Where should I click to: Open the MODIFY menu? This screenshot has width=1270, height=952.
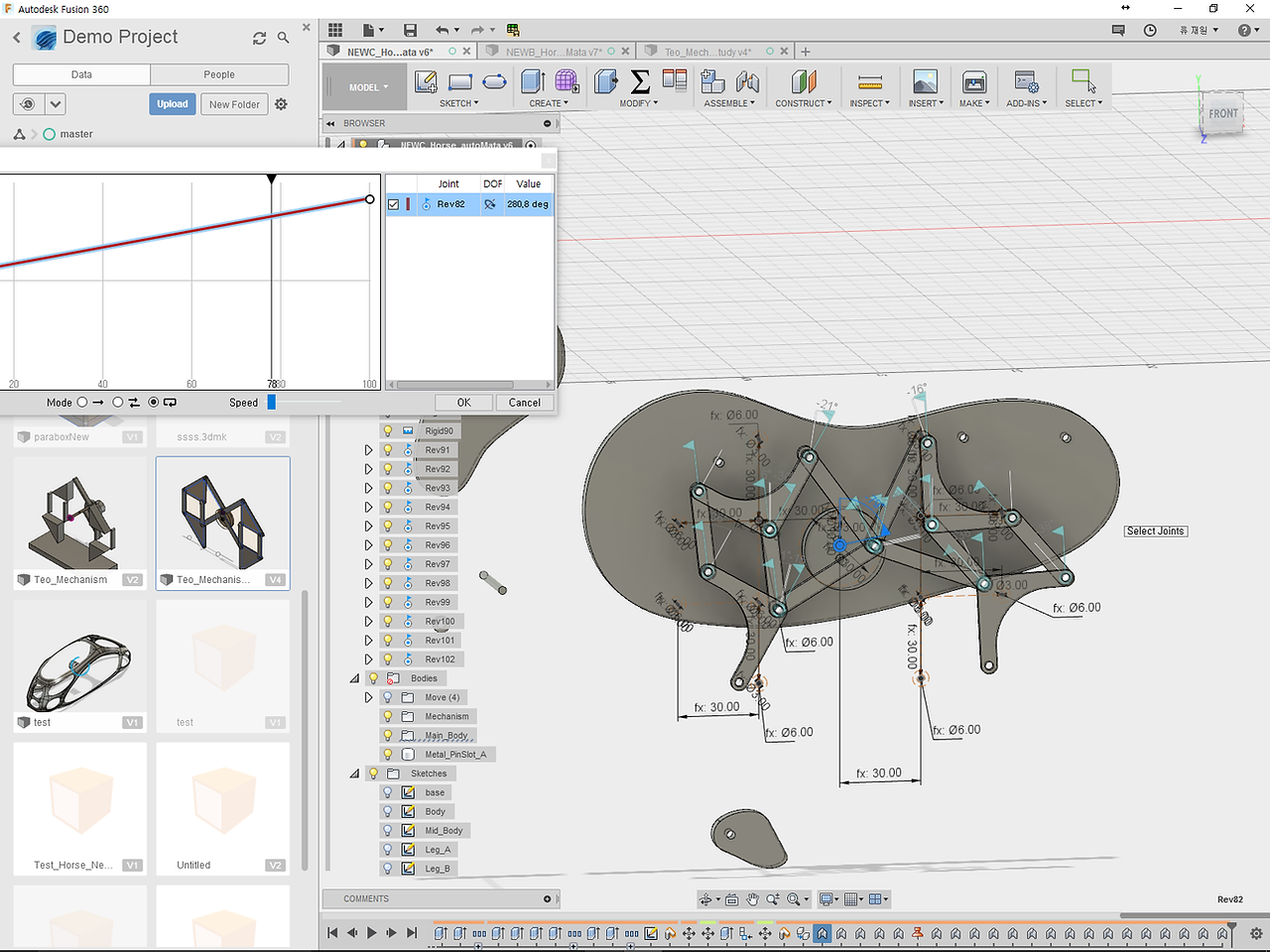tap(639, 103)
